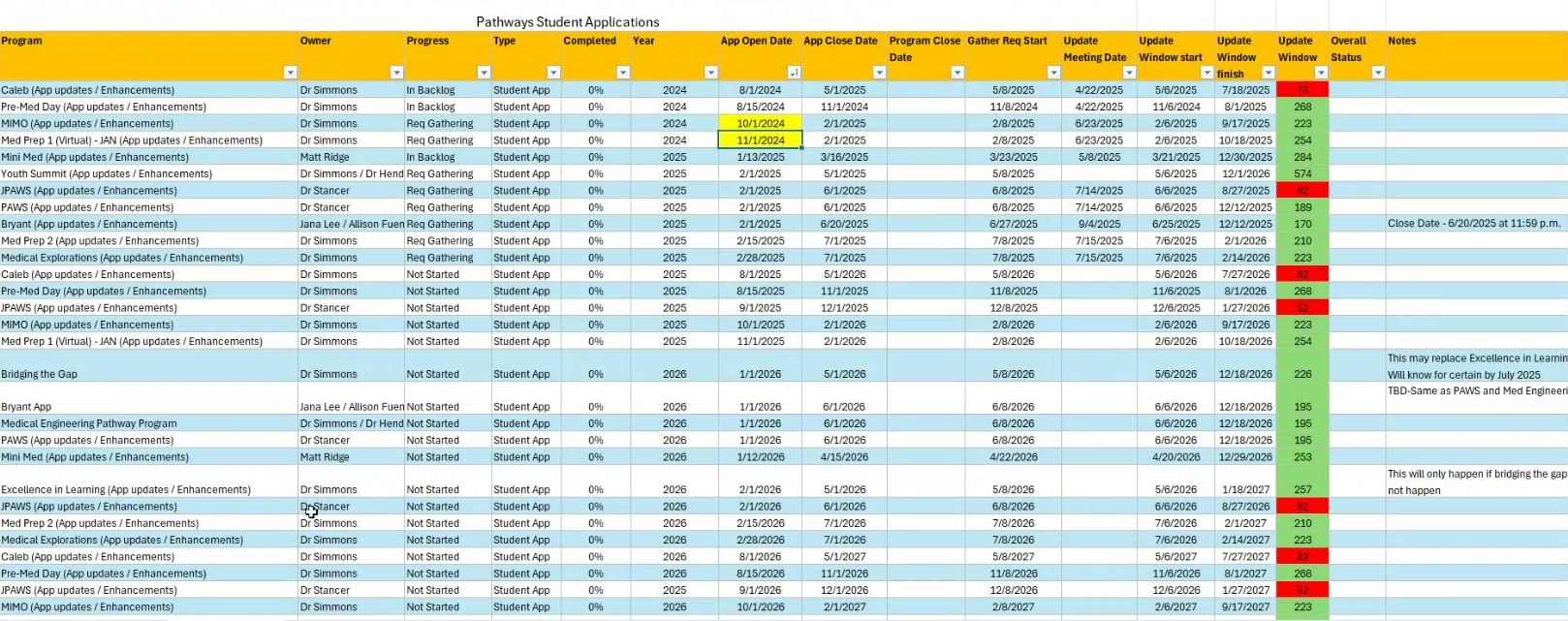Open the Progress column filter dropdown
This screenshot has height=621, width=1568.
click(484, 73)
